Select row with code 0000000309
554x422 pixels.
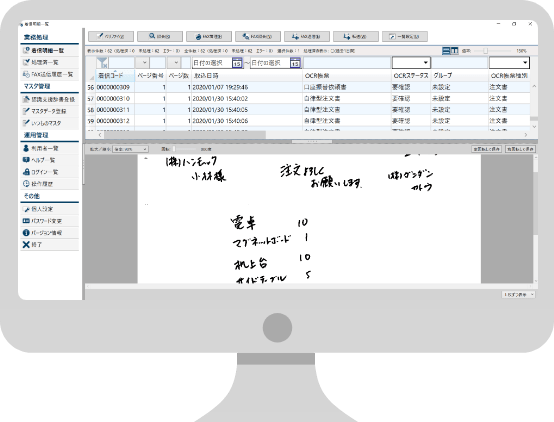click(308, 87)
